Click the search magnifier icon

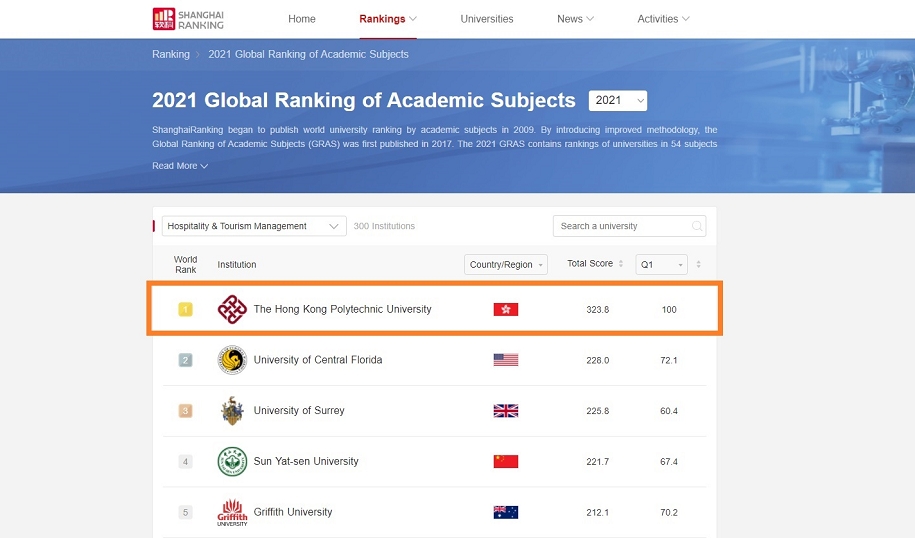[x=697, y=226]
